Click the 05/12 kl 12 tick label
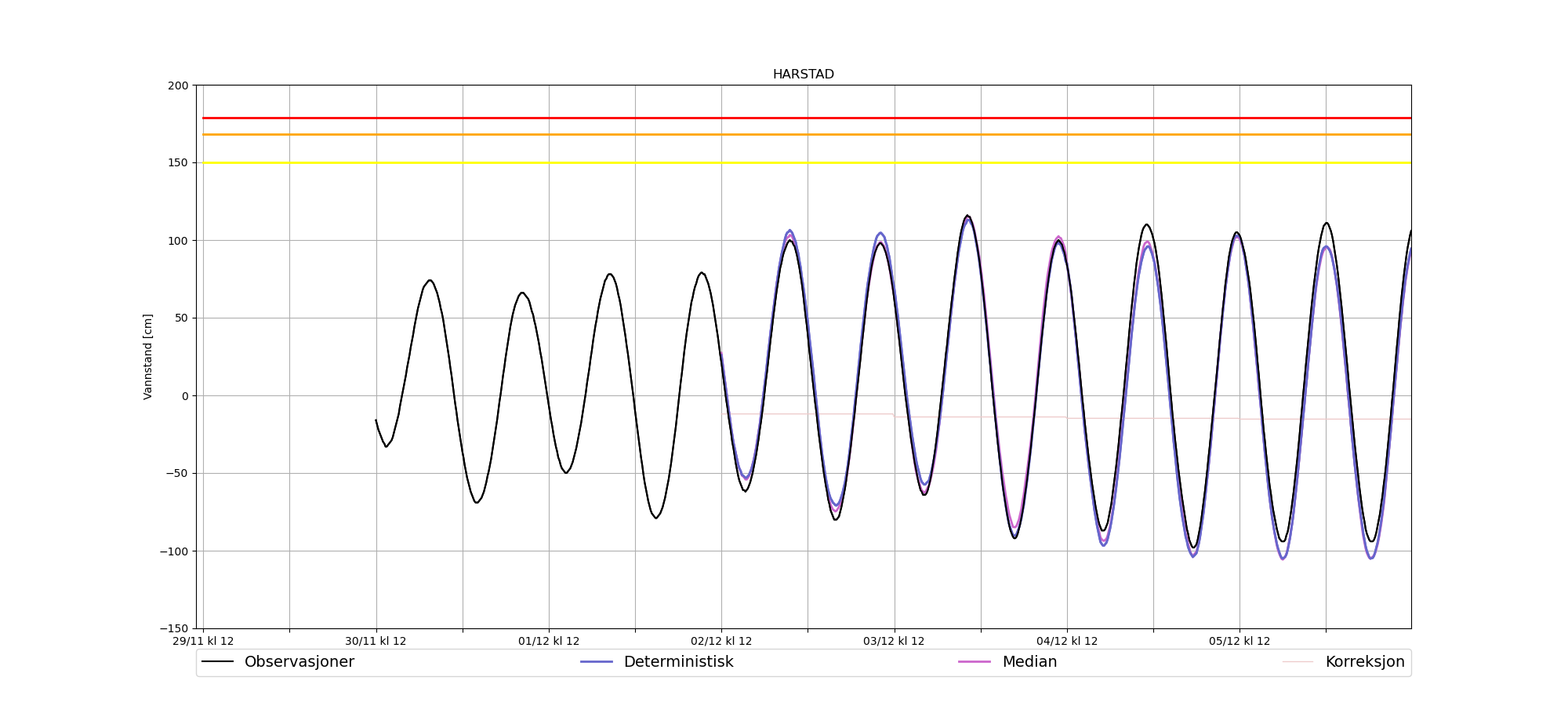Viewport: 1568px width, 706px height. click(1240, 642)
